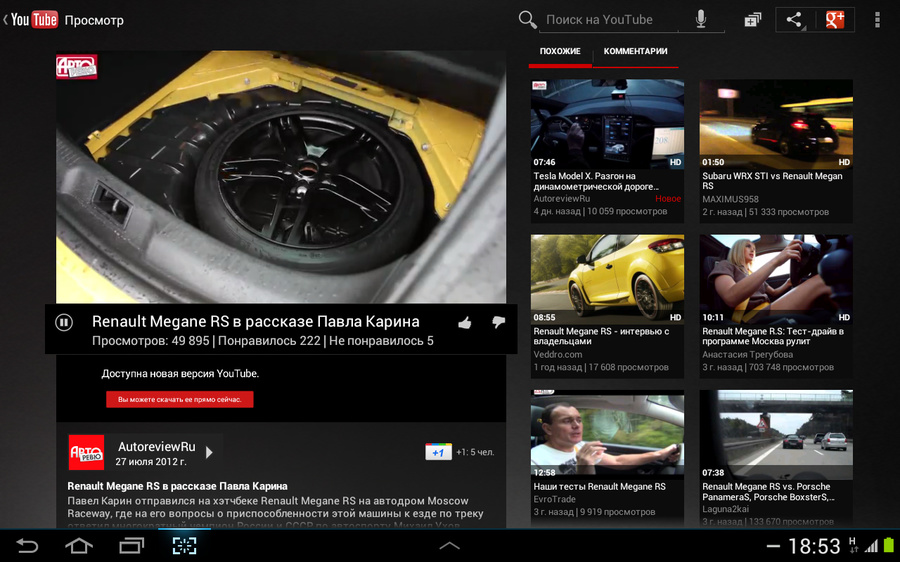This screenshot has width=900, height=562.
Task: Click the red download new version button
Action: tap(180, 400)
